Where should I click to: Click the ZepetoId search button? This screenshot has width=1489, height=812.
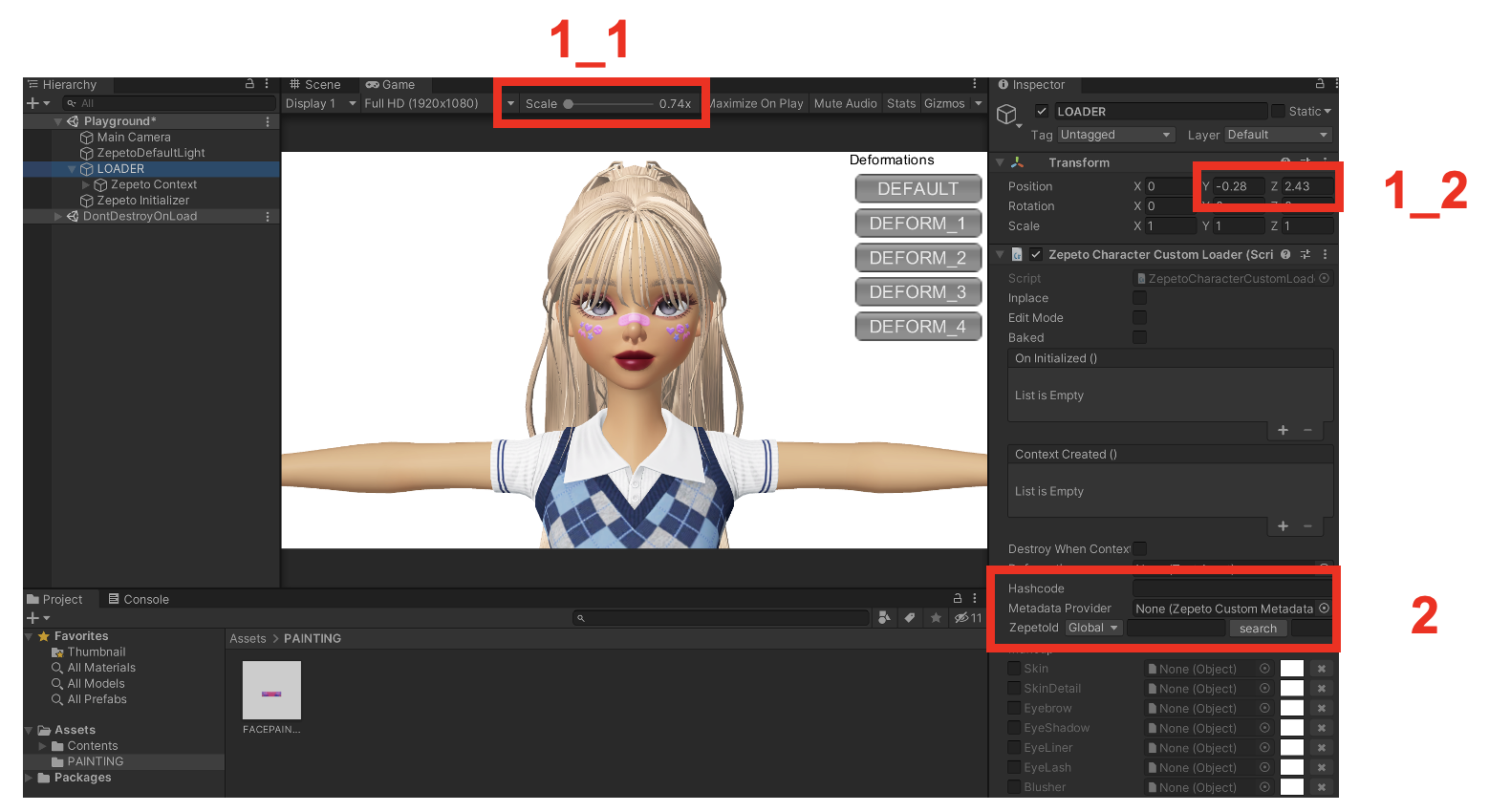click(1257, 629)
